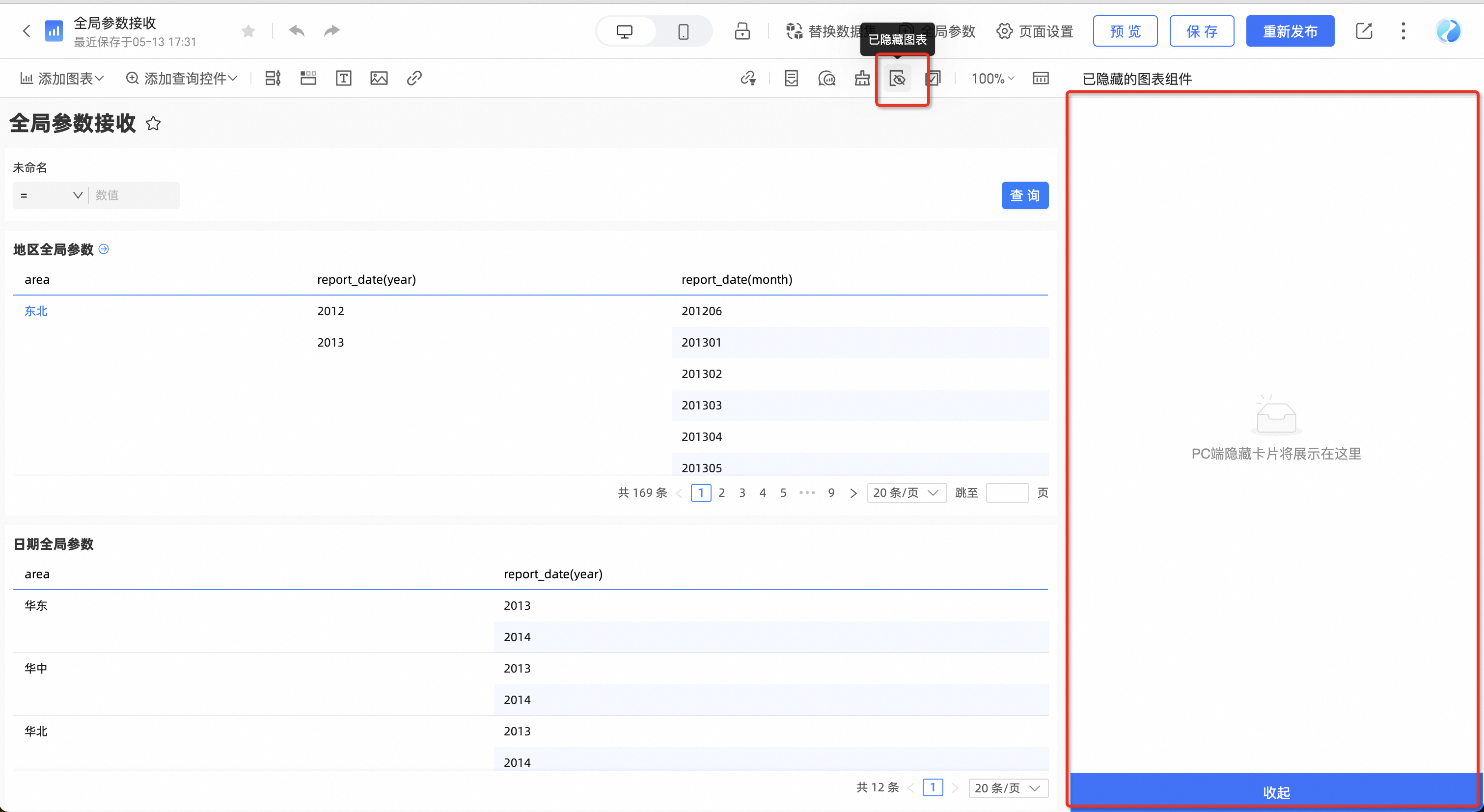
Task: Click the 数值 input field
Action: (x=135, y=195)
